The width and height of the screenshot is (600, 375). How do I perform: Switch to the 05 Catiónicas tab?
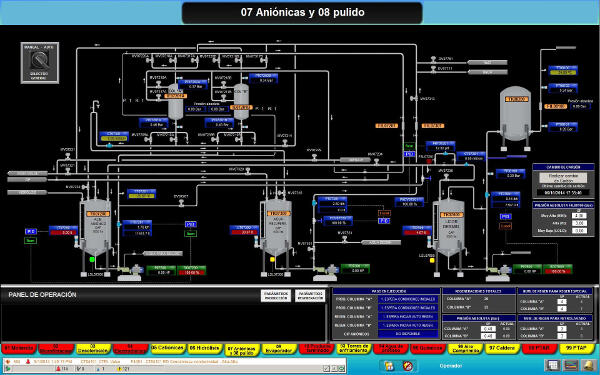tap(167, 348)
